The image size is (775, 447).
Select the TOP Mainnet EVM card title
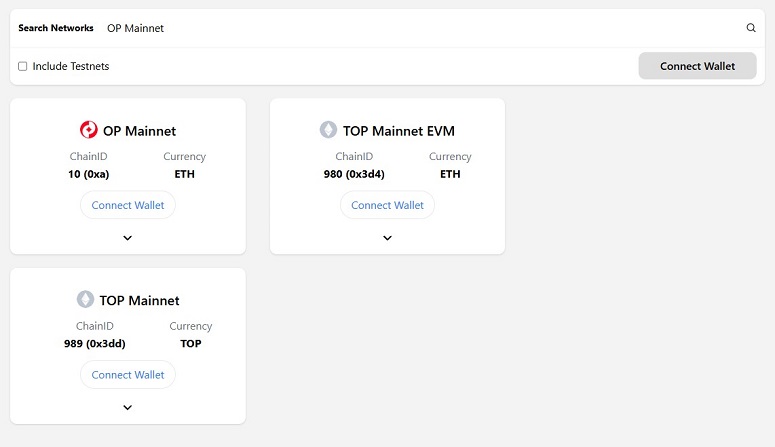coord(399,131)
